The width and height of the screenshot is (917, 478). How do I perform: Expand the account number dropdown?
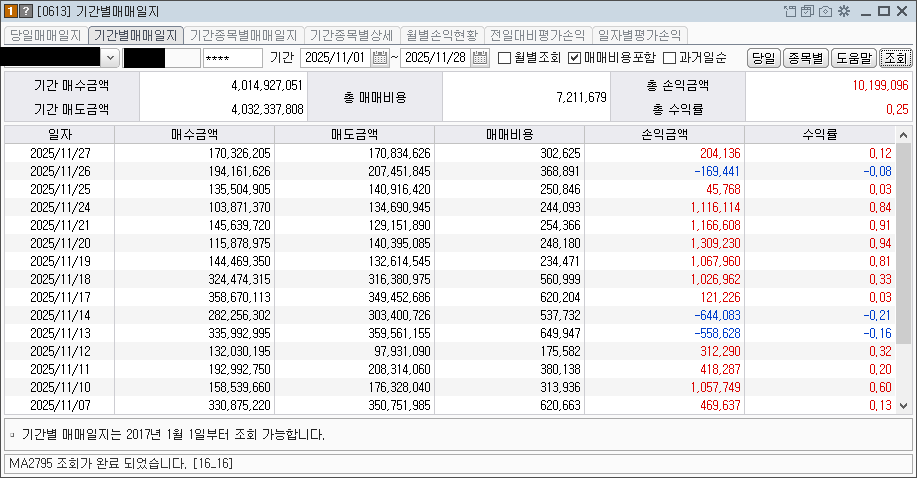point(109,58)
